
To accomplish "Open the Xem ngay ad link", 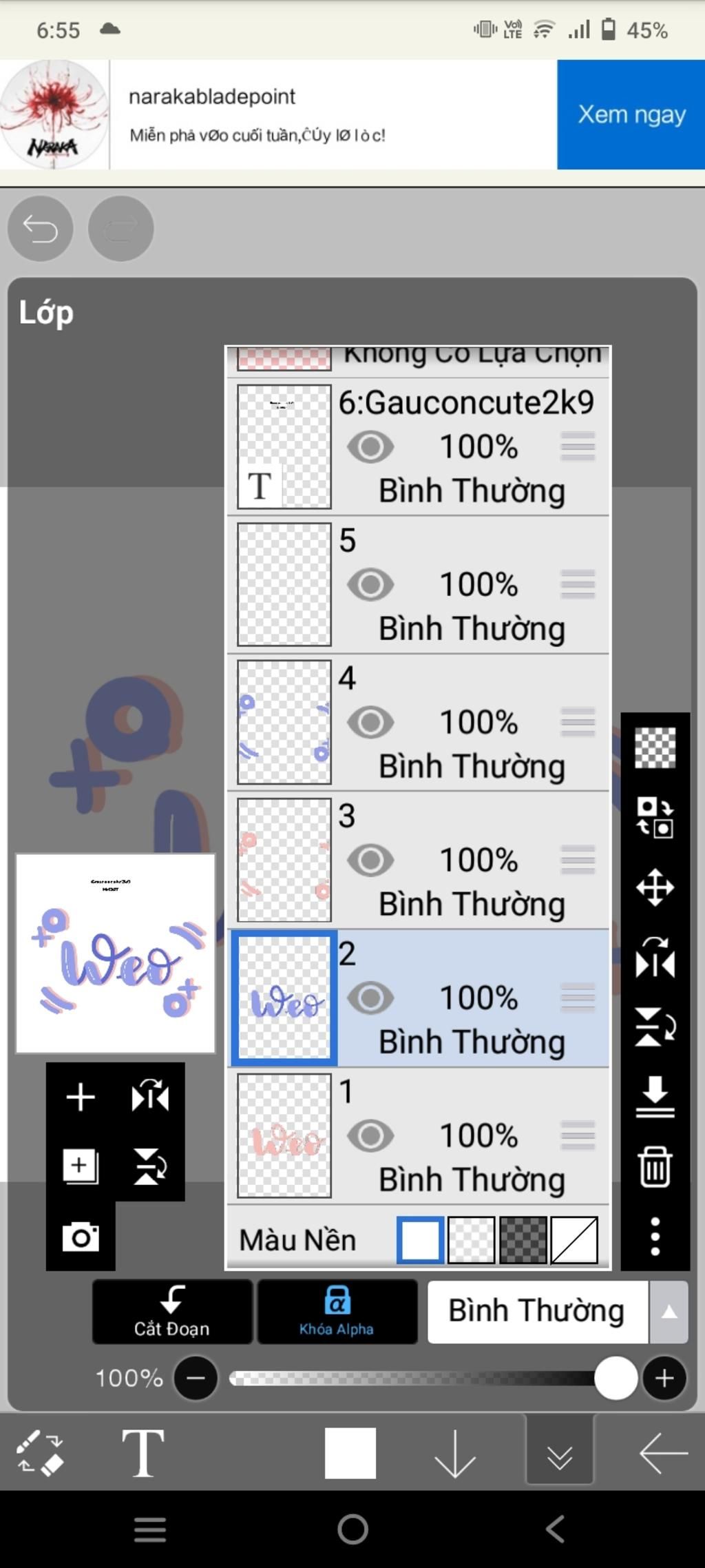I will click(631, 114).
